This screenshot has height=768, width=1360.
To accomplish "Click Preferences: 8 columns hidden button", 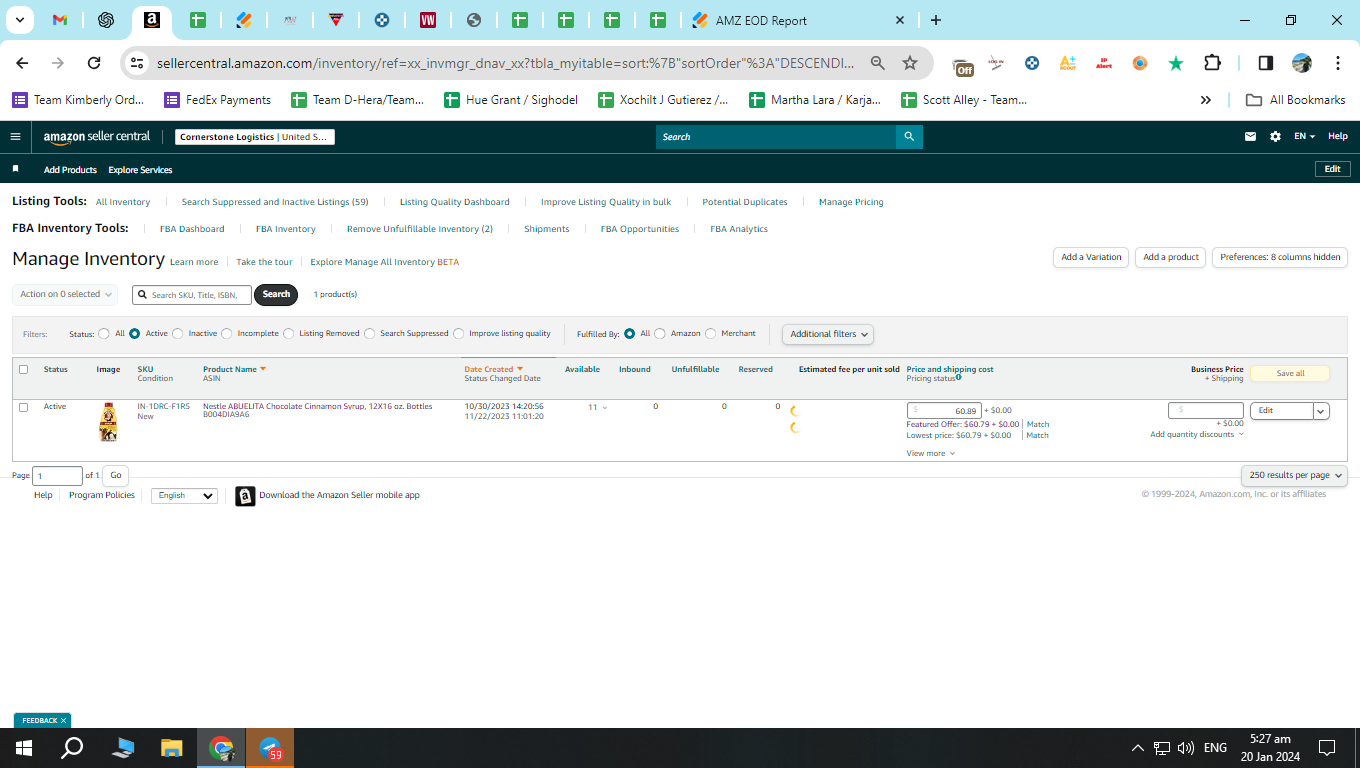I will [1280, 257].
